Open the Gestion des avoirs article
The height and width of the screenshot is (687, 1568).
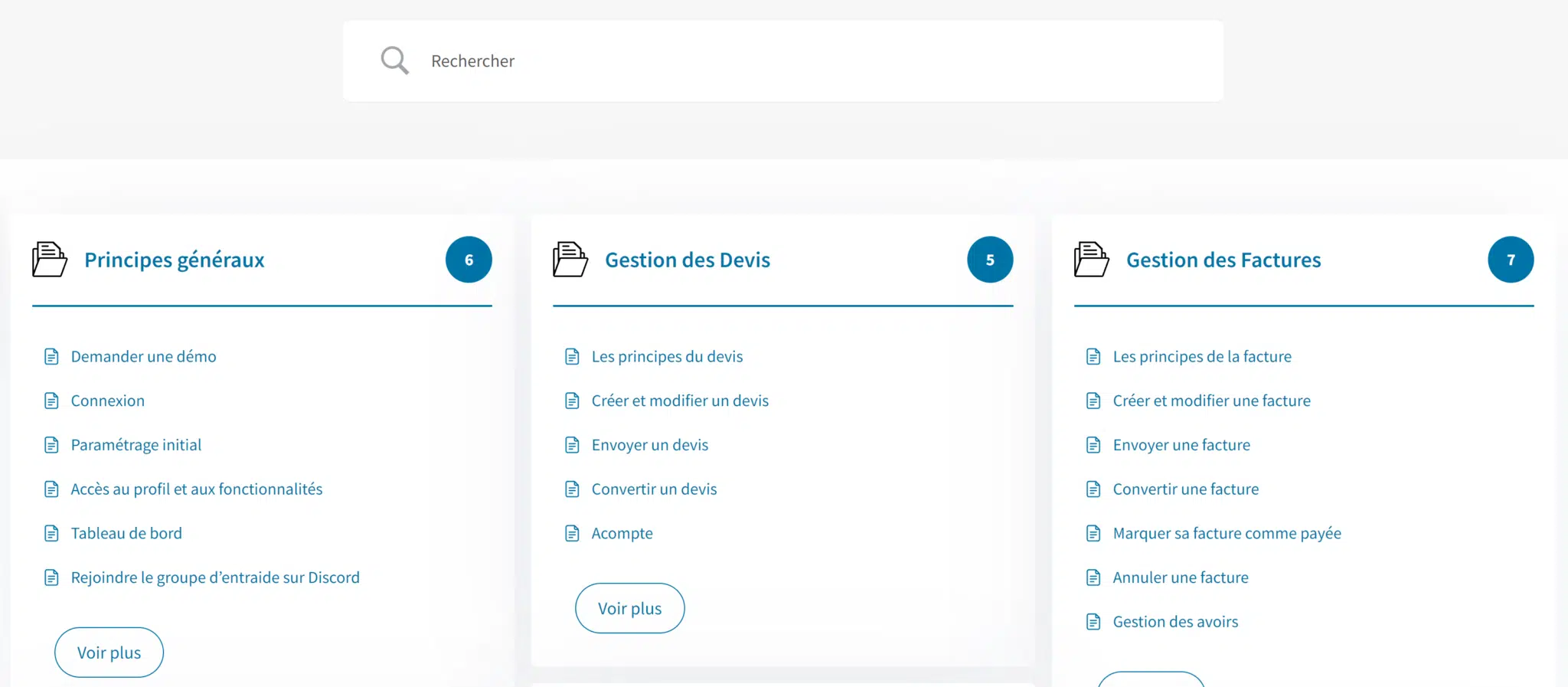coord(1175,622)
